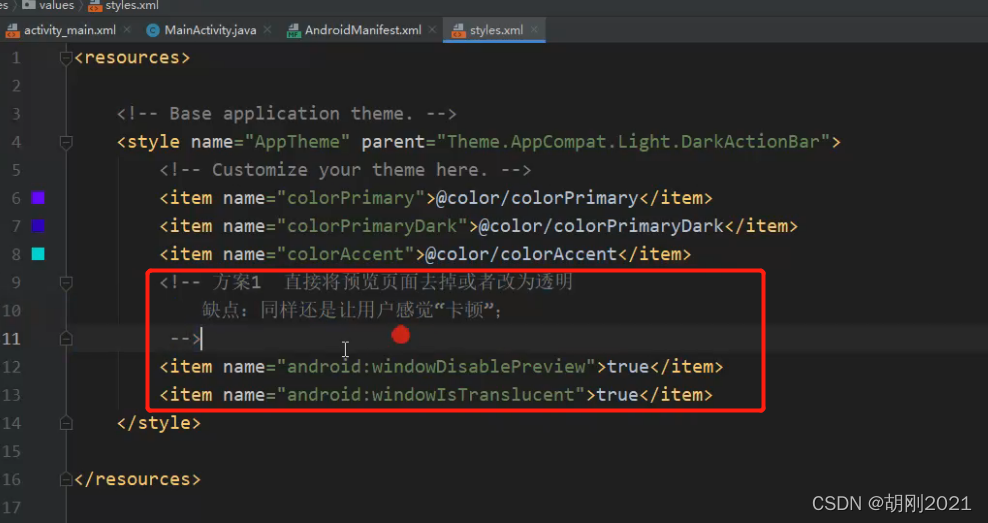Viewport: 988px width, 523px height.
Task: Click the text "AppTheme" on line 4
Action: tap(296, 142)
